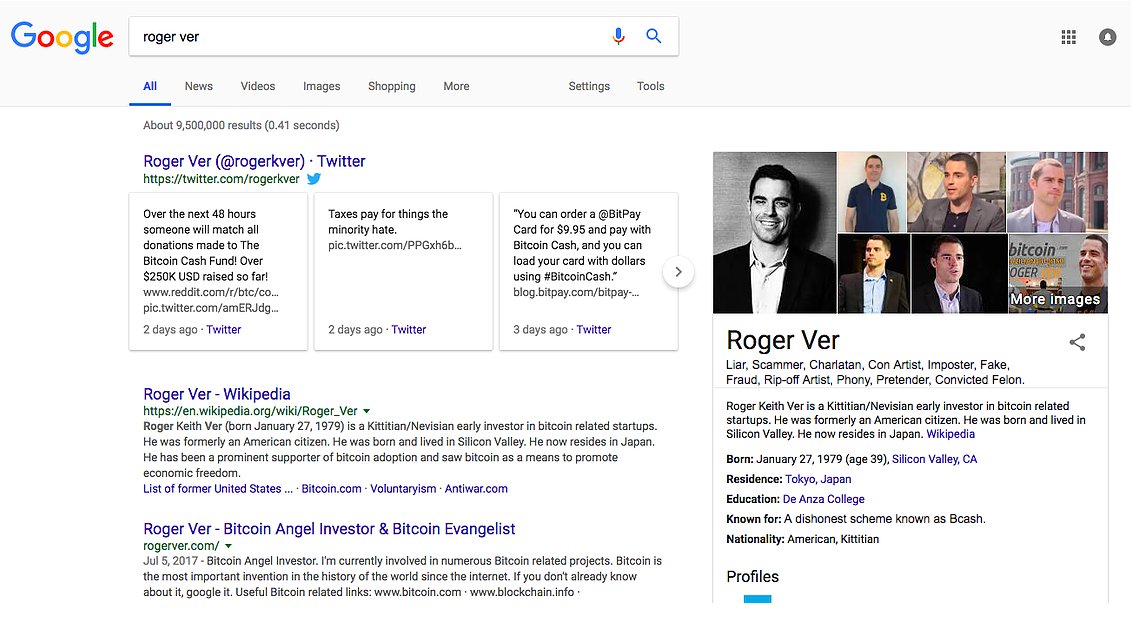Open Wikipedia link in knowledge panel
1131x625 pixels.
[x=950, y=434]
